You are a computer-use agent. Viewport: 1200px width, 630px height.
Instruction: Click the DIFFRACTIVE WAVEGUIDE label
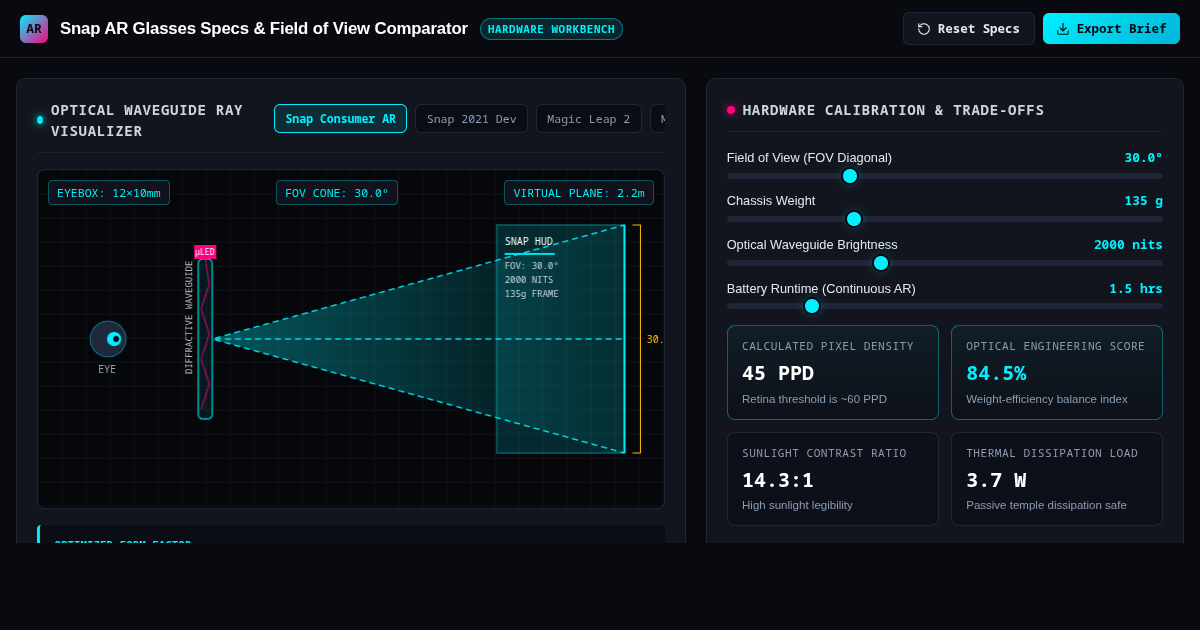[189, 317]
